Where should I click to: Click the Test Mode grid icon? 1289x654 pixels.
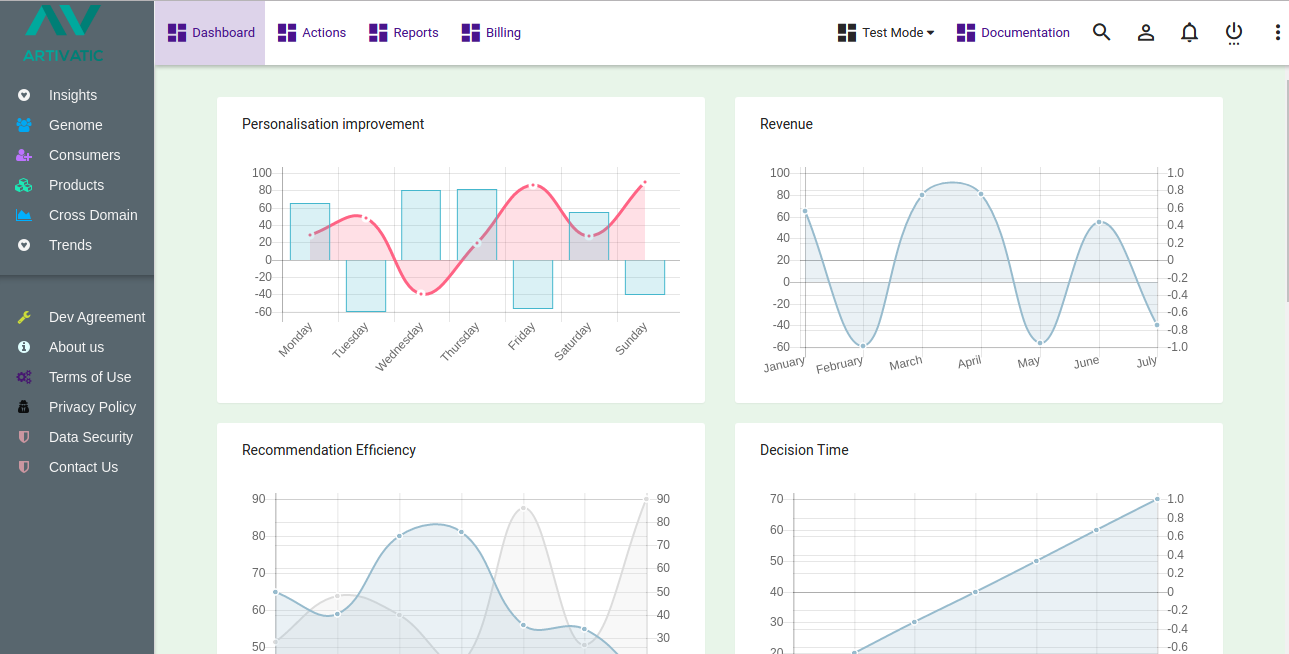click(847, 33)
